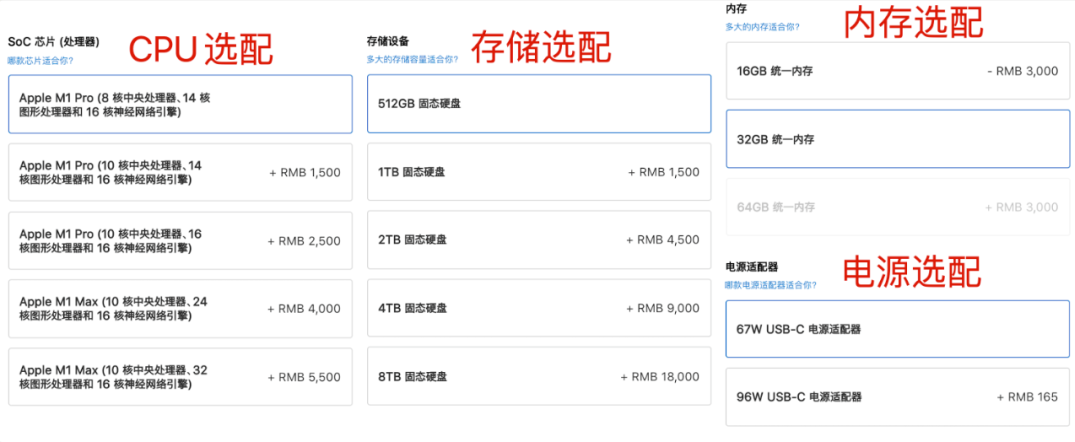Select Apple M1 Pro 8-core CPU option

point(180,104)
